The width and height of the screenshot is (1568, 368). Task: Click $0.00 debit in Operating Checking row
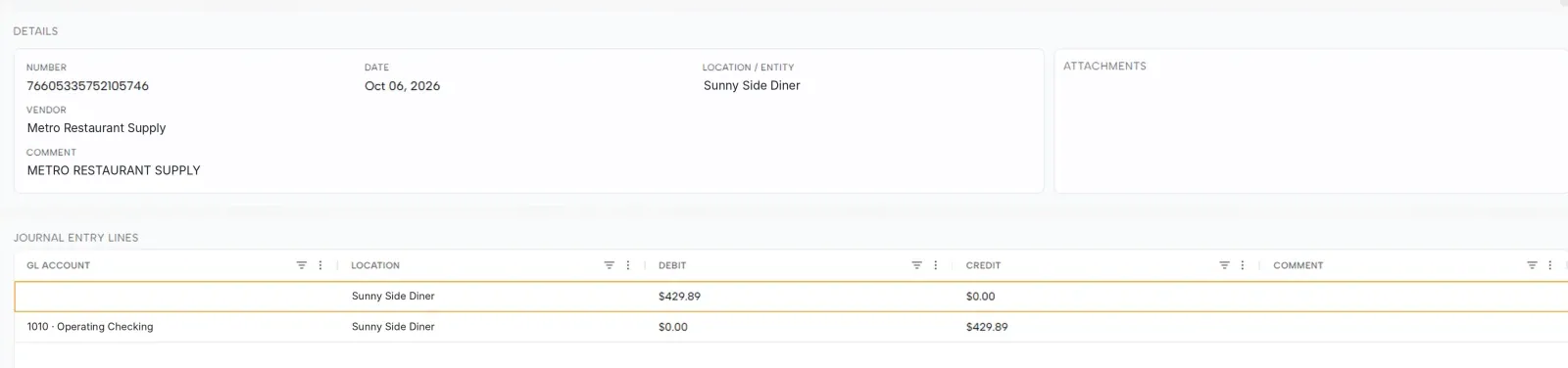point(673,327)
